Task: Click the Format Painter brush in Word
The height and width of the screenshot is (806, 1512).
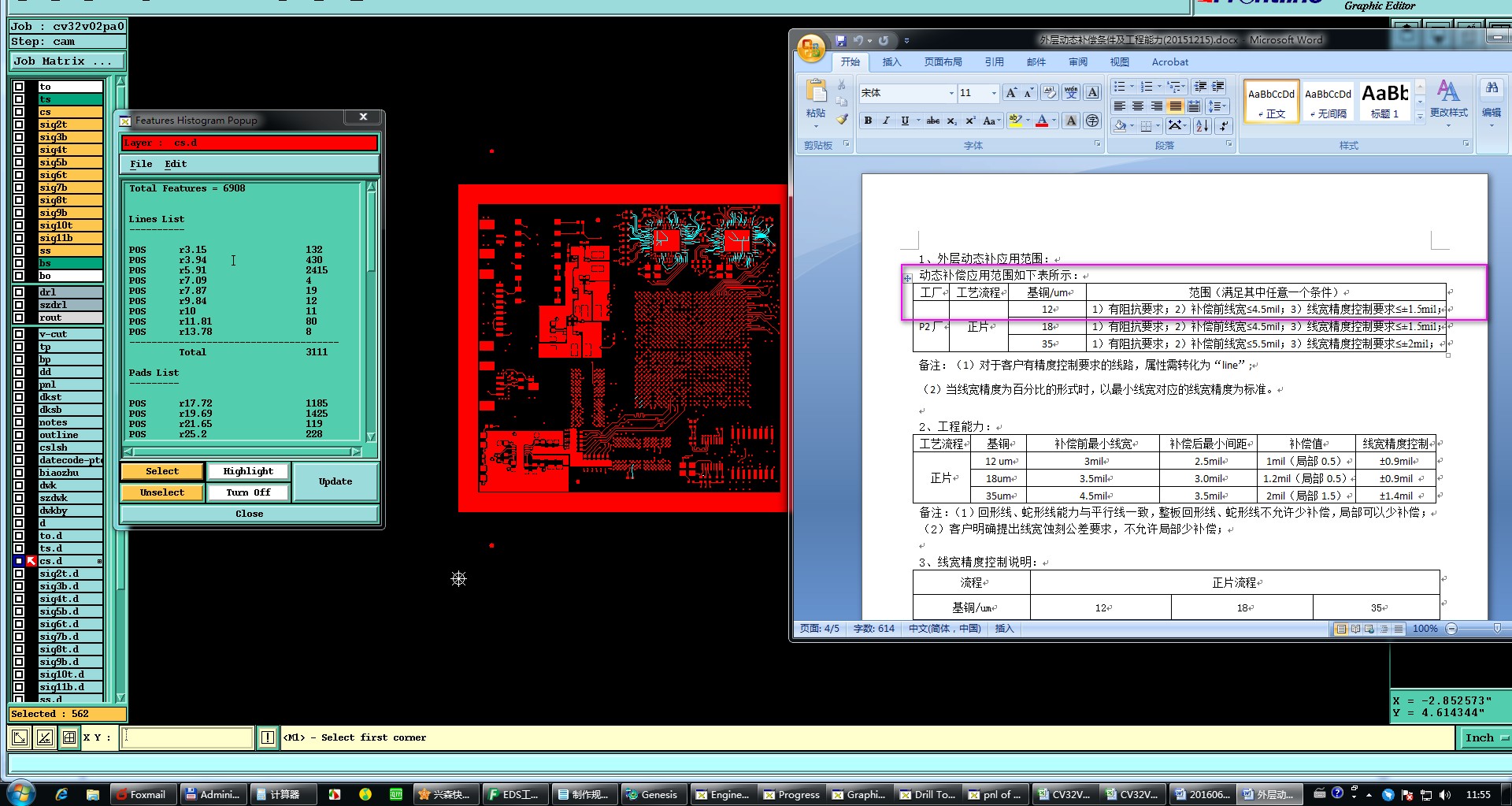Action: (x=842, y=119)
